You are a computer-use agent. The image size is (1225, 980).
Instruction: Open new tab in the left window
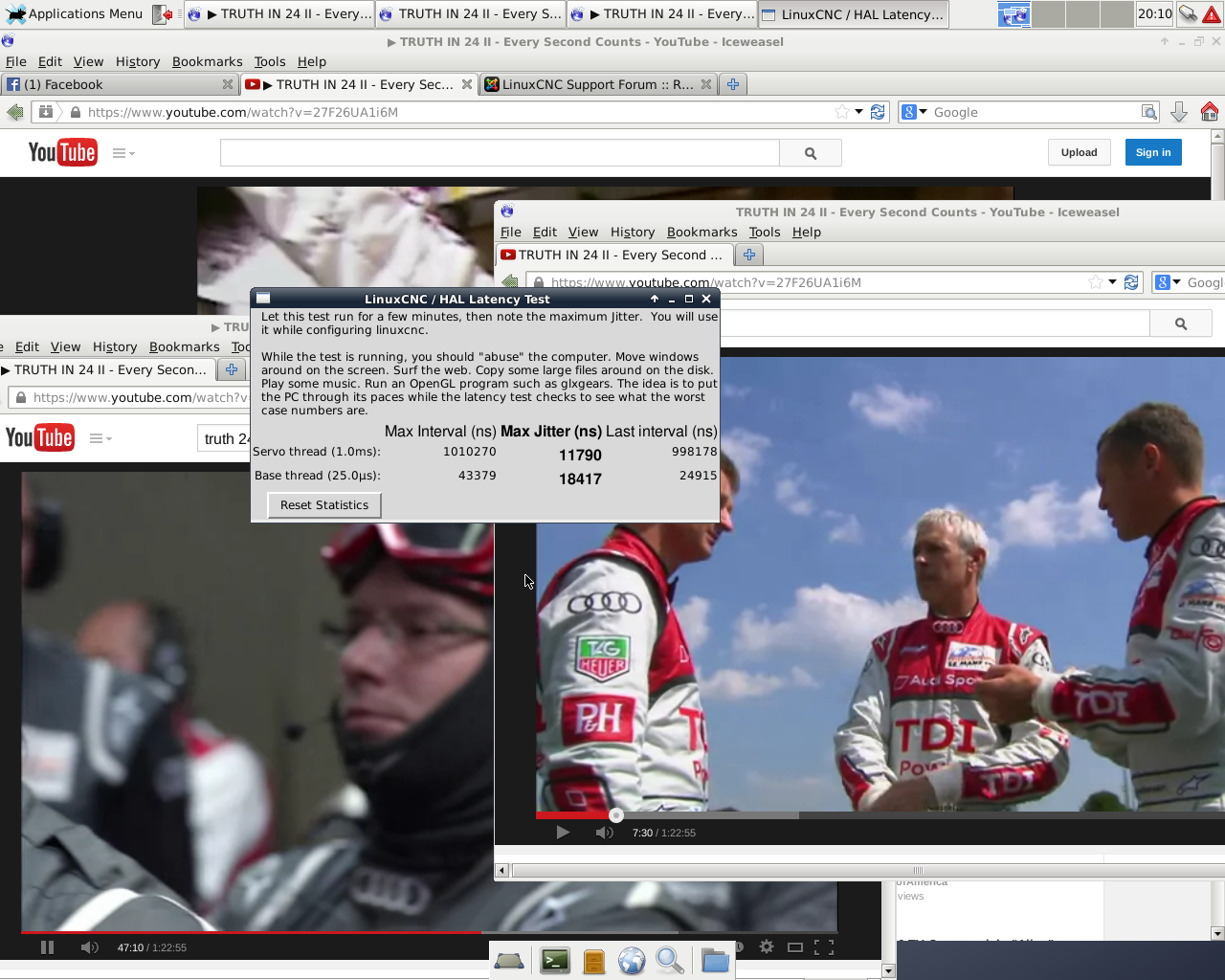click(232, 369)
